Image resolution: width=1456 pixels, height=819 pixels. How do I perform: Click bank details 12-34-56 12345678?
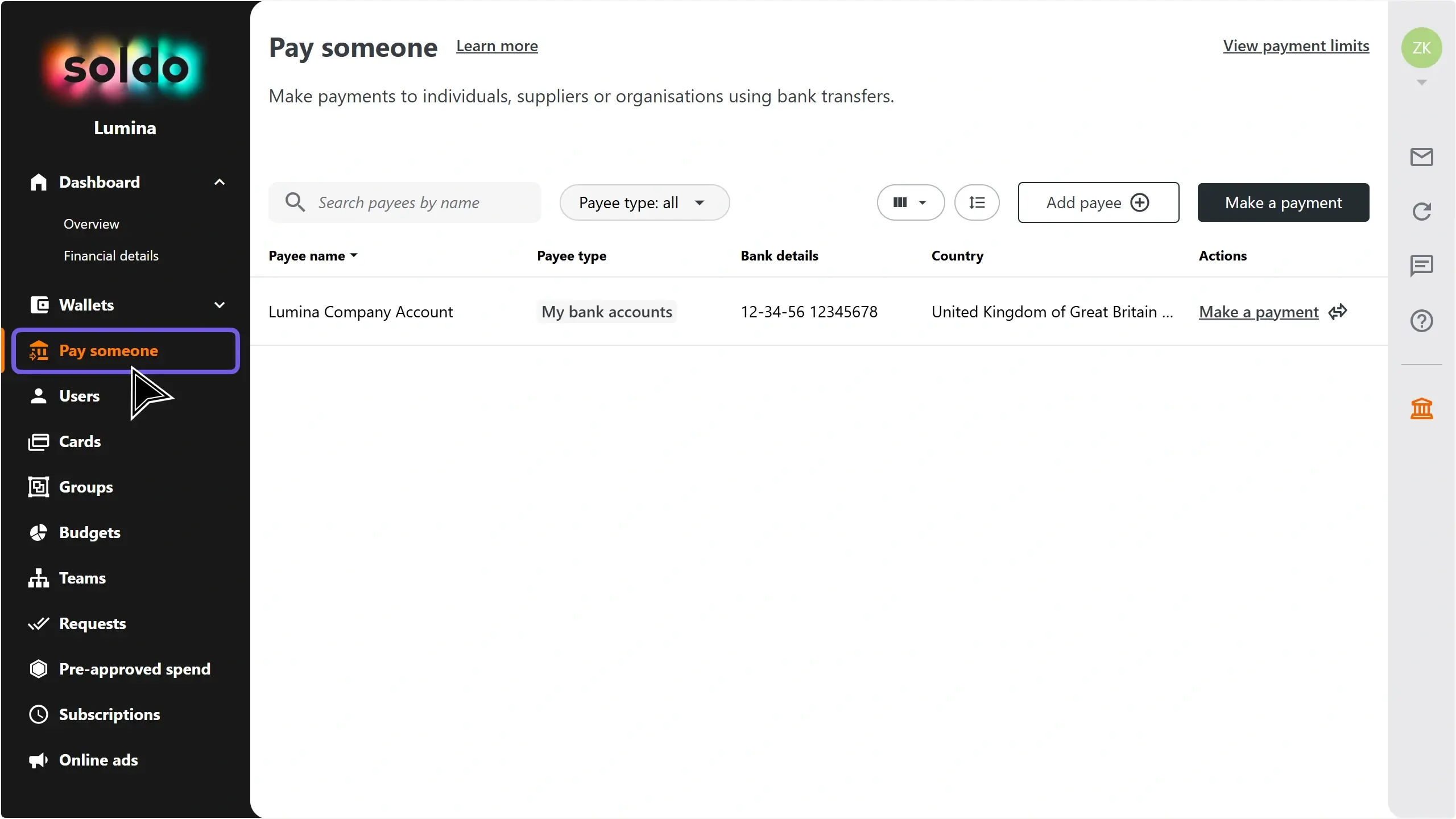click(809, 312)
